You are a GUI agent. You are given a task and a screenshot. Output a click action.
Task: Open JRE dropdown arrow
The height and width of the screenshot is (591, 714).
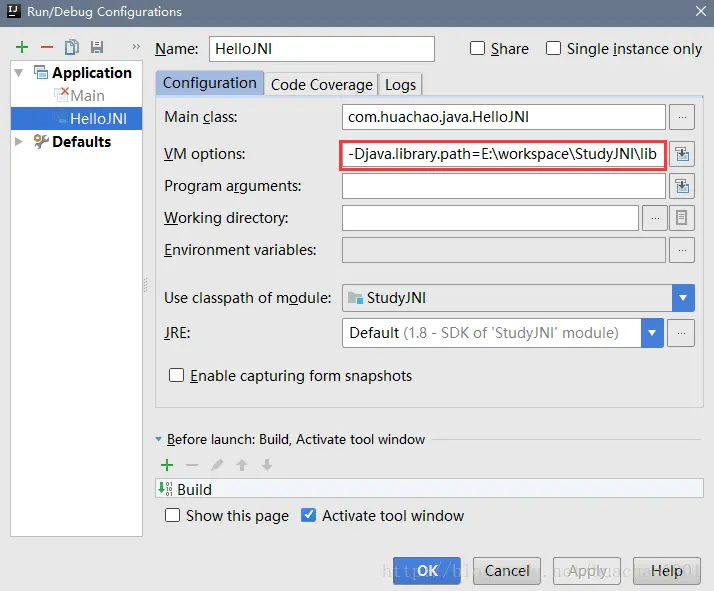coord(652,333)
